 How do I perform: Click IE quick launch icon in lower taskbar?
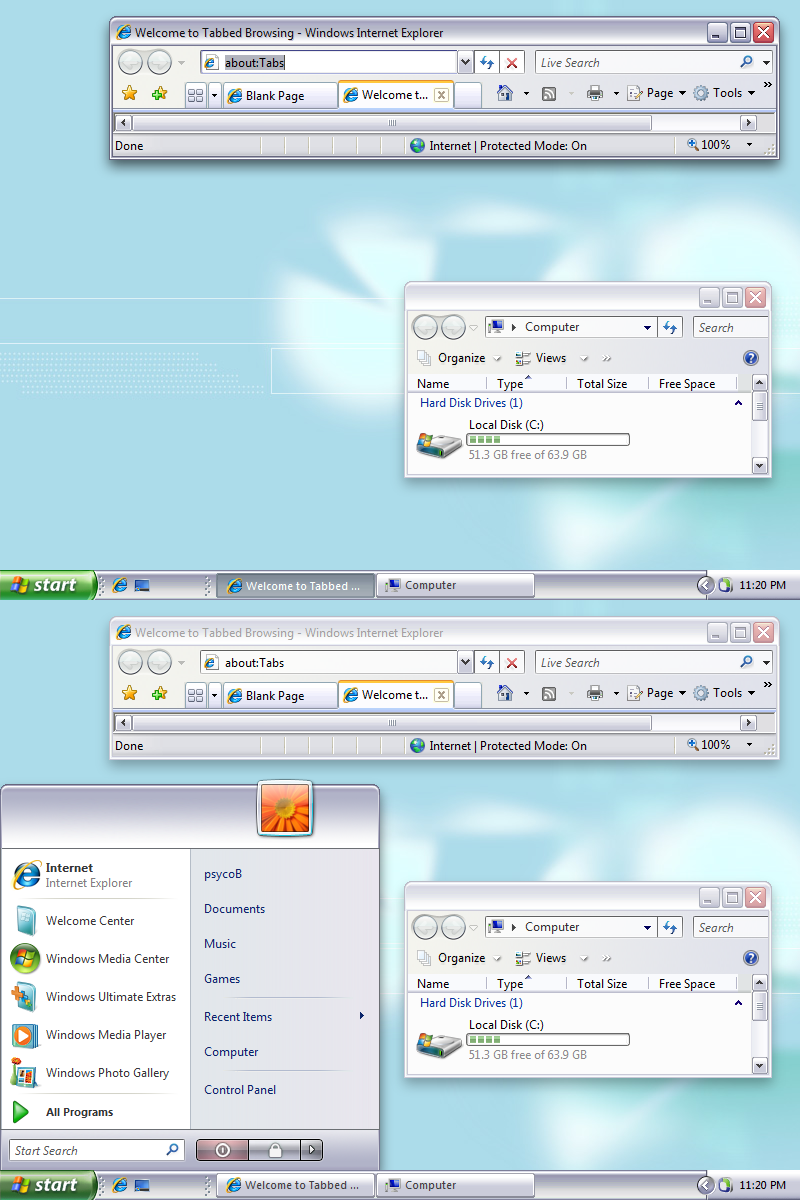(120, 1185)
